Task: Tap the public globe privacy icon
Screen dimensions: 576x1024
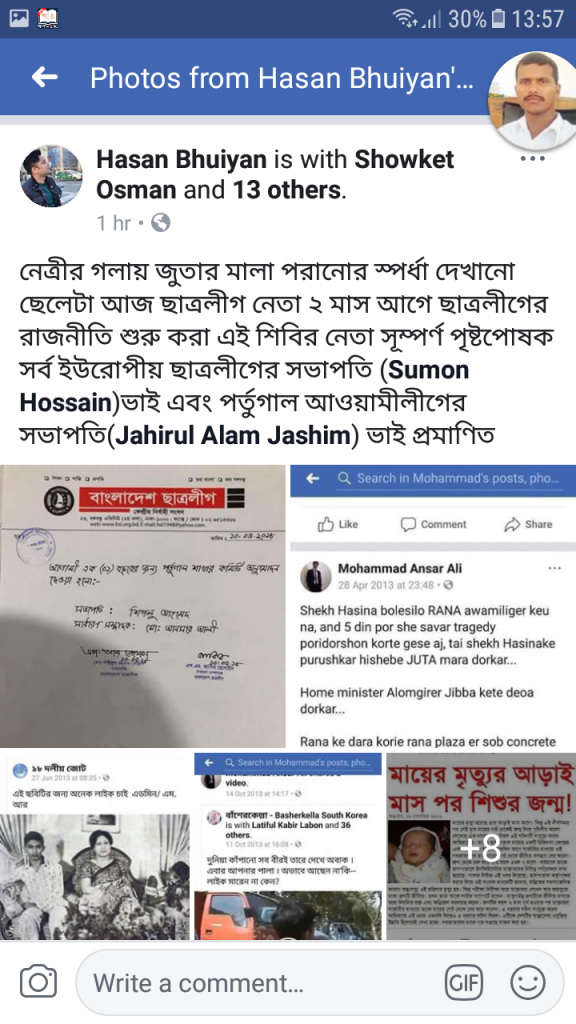Action: (x=161, y=223)
